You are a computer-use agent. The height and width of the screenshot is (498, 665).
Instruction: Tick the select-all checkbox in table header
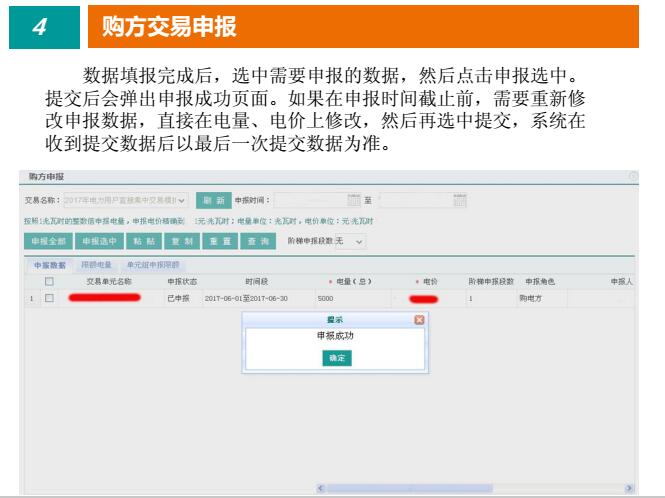pyautogui.click(x=49, y=282)
